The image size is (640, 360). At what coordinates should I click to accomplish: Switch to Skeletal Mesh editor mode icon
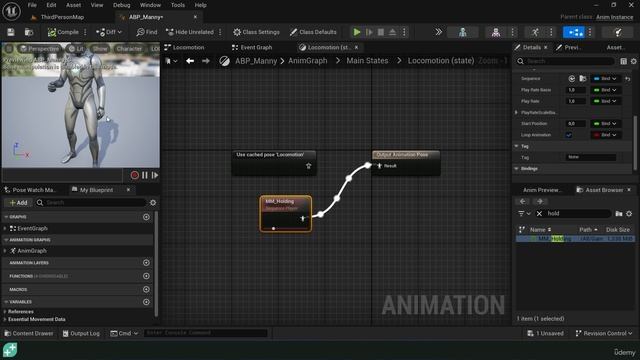496,32
